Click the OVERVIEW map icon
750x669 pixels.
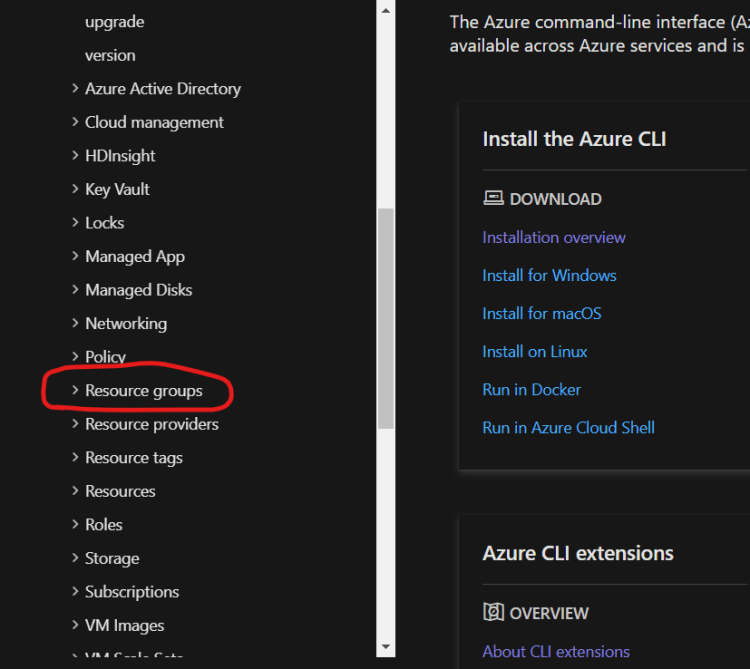493,612
